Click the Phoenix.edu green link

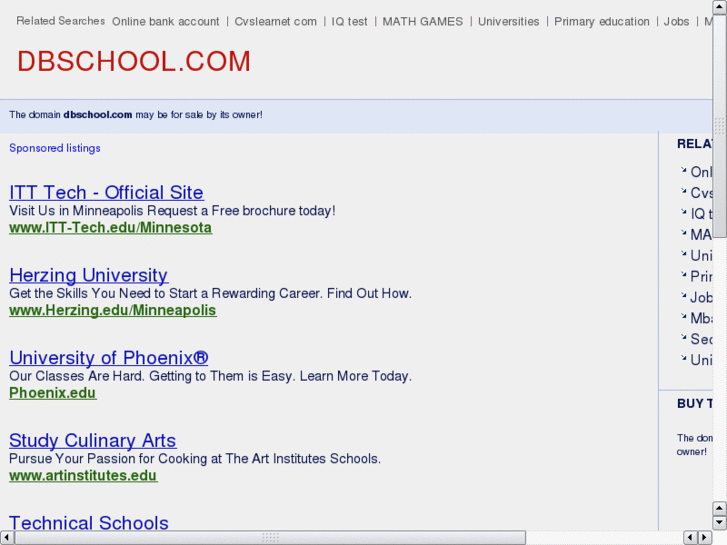pyautogui.click(x=52, y=393)
